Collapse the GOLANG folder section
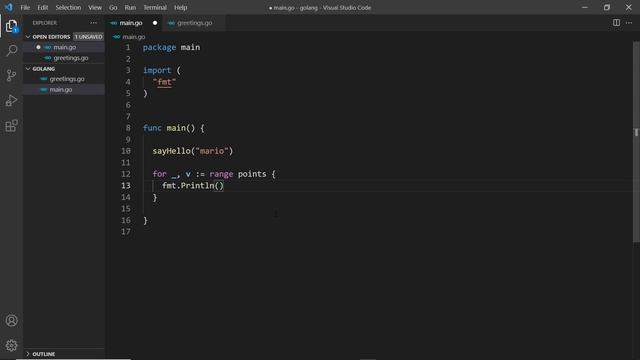Screen dimensions: 640x360 coord(28,69)
